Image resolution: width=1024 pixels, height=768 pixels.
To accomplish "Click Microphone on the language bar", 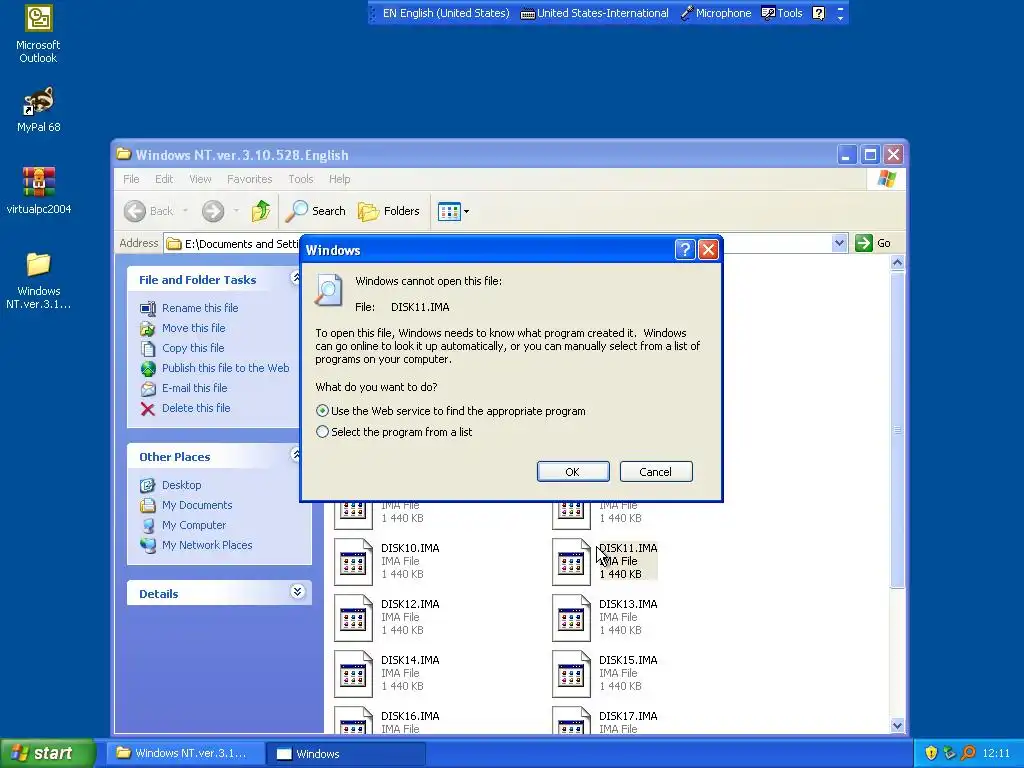I will click(x=716, y=13).
